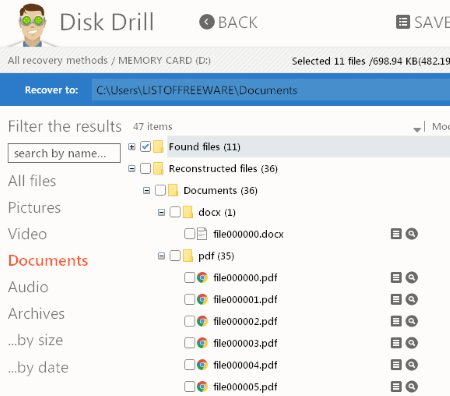
Task: Click All recovery methods breadcrumb
Action: (58, 60)
